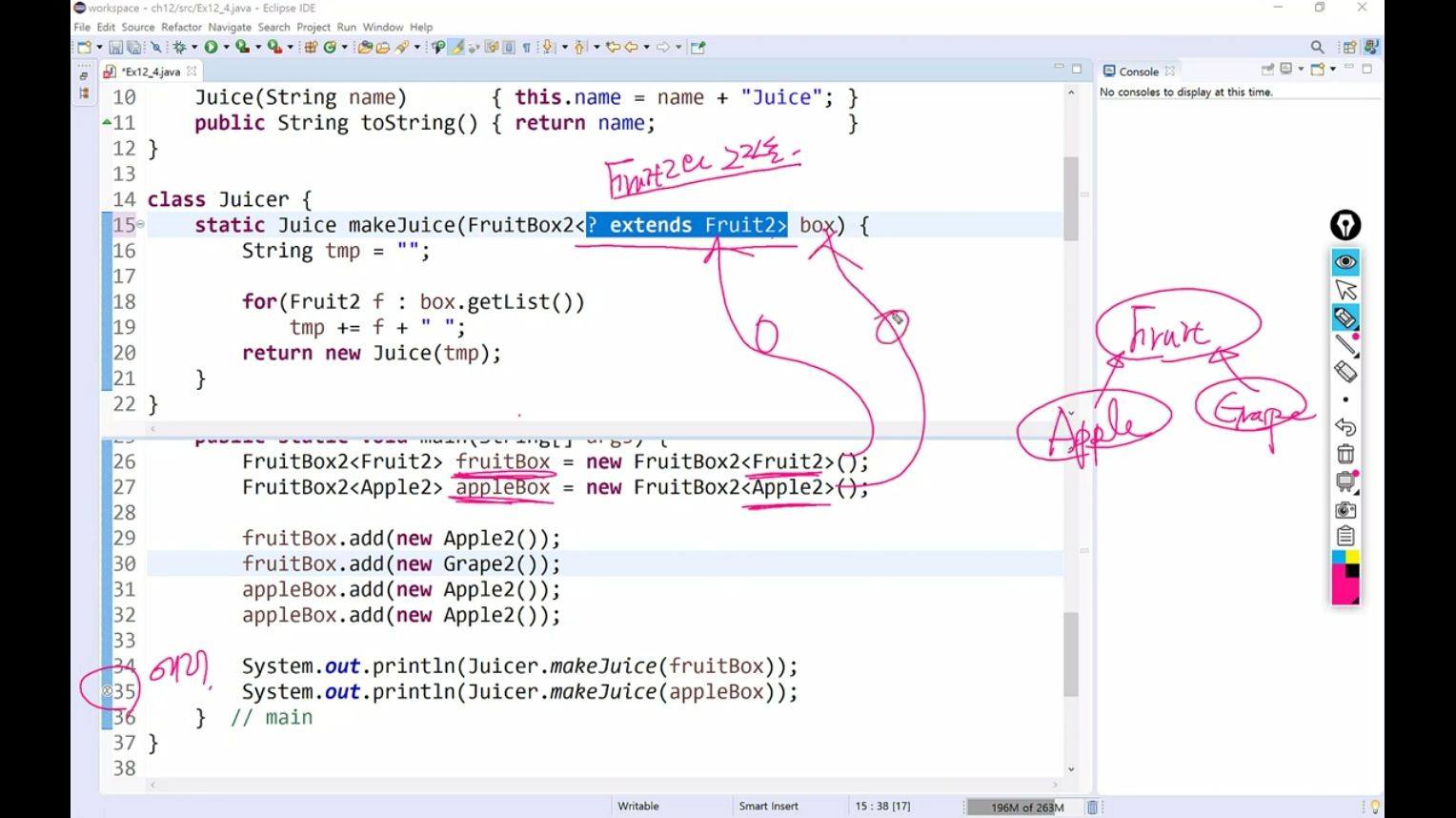Toggle Show Whitespace Characters pilcrow icon

pyautogui.click(x=527, y=47)
